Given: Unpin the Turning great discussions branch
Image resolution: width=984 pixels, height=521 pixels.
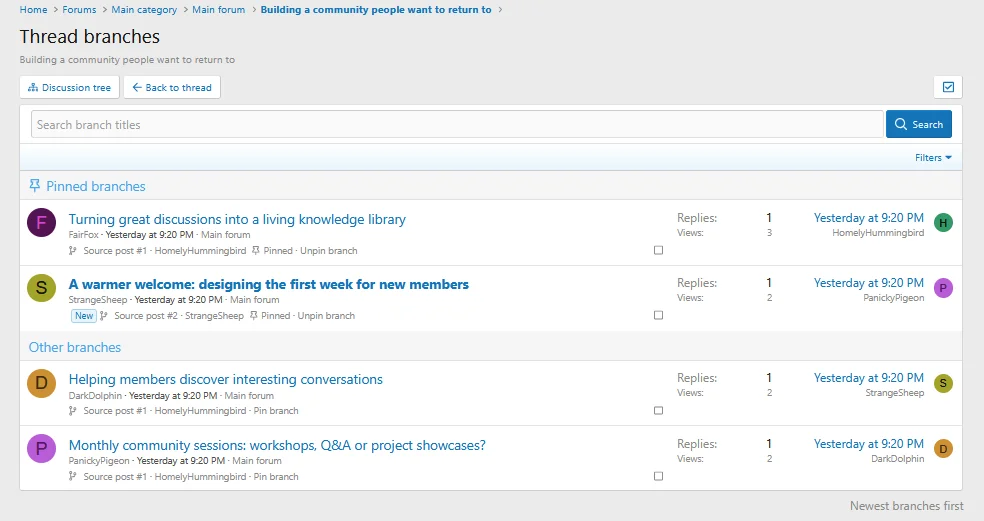Looking at the screenshot, I should [329, 250].
